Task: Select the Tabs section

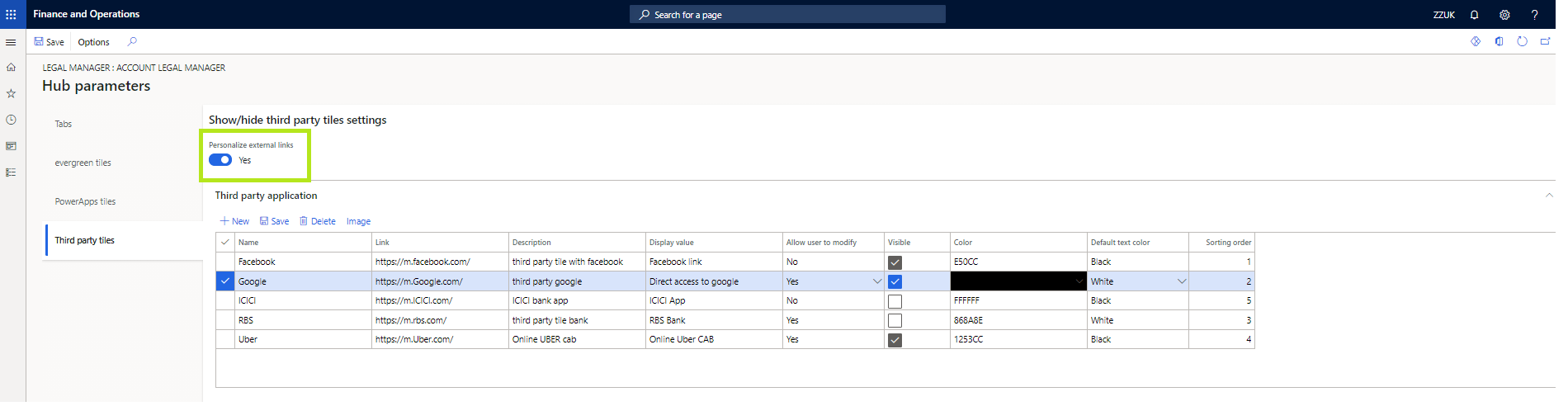Action: 64,124
